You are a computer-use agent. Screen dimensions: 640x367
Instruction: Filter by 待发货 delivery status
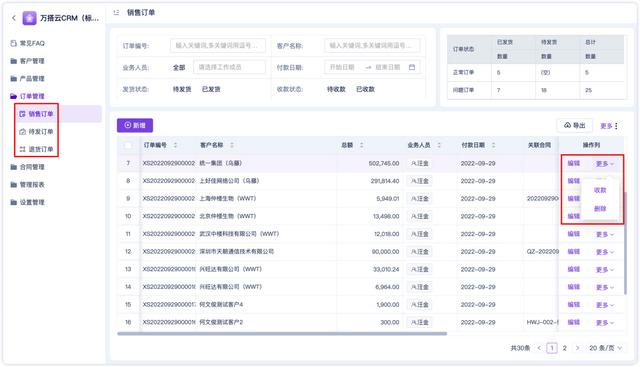click(182, 89)
